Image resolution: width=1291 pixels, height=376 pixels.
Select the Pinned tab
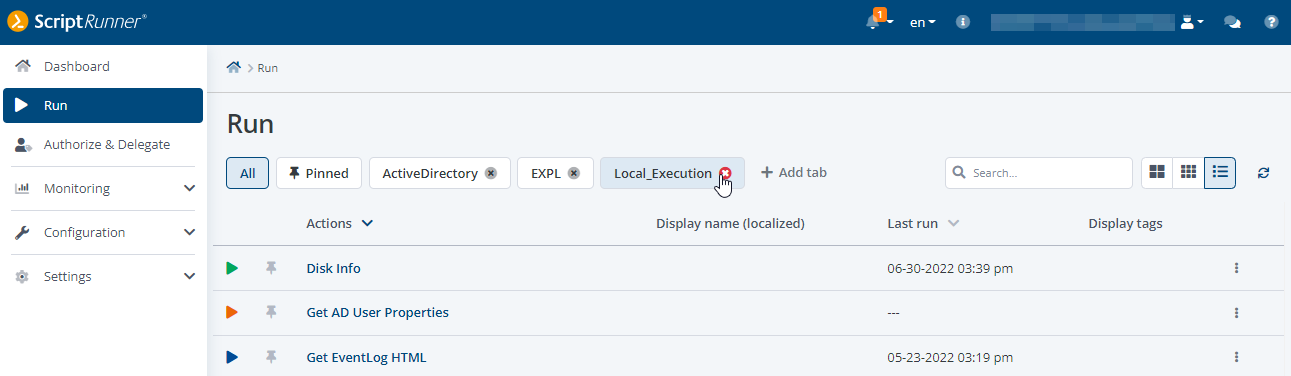(320, 173)
